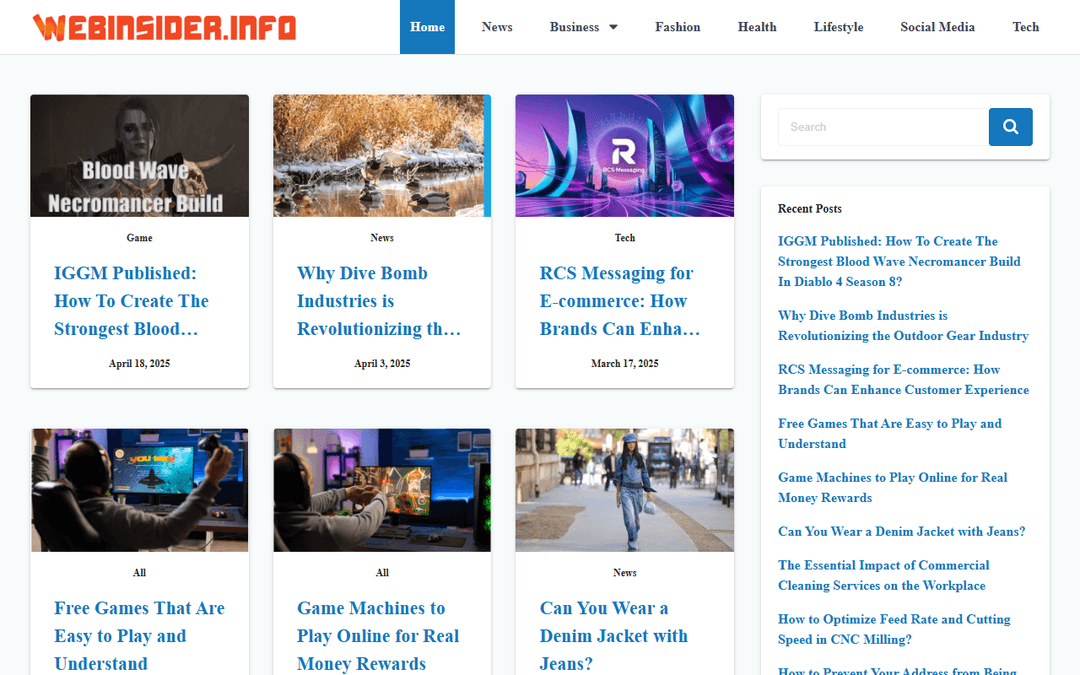Open card title 'RCS Messaging for E-commerce'
1080x675 pixels.
(620, 301)
